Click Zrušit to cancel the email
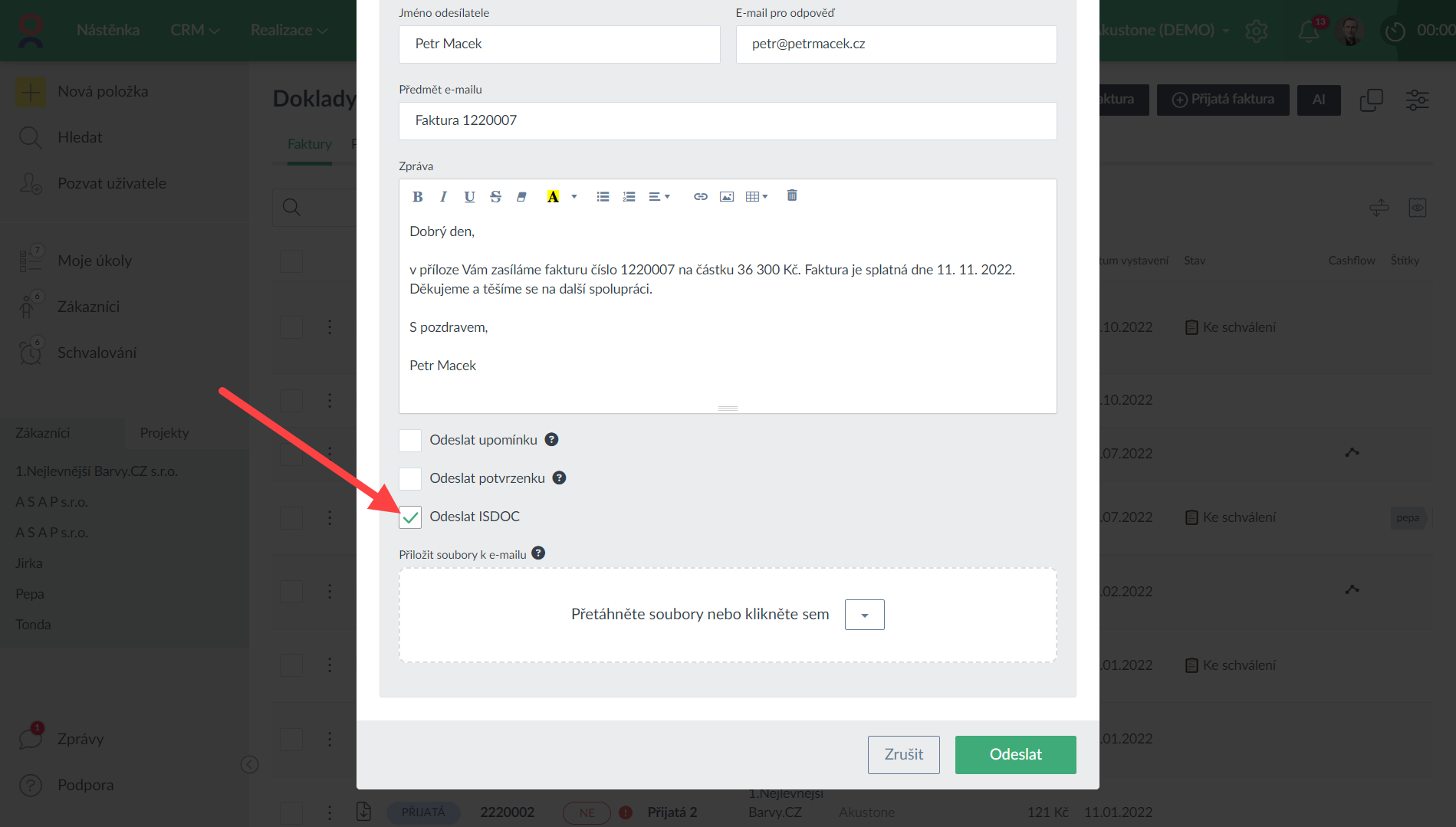The width and height of the screenshot is (1456, 827). (x=903, y=754)
